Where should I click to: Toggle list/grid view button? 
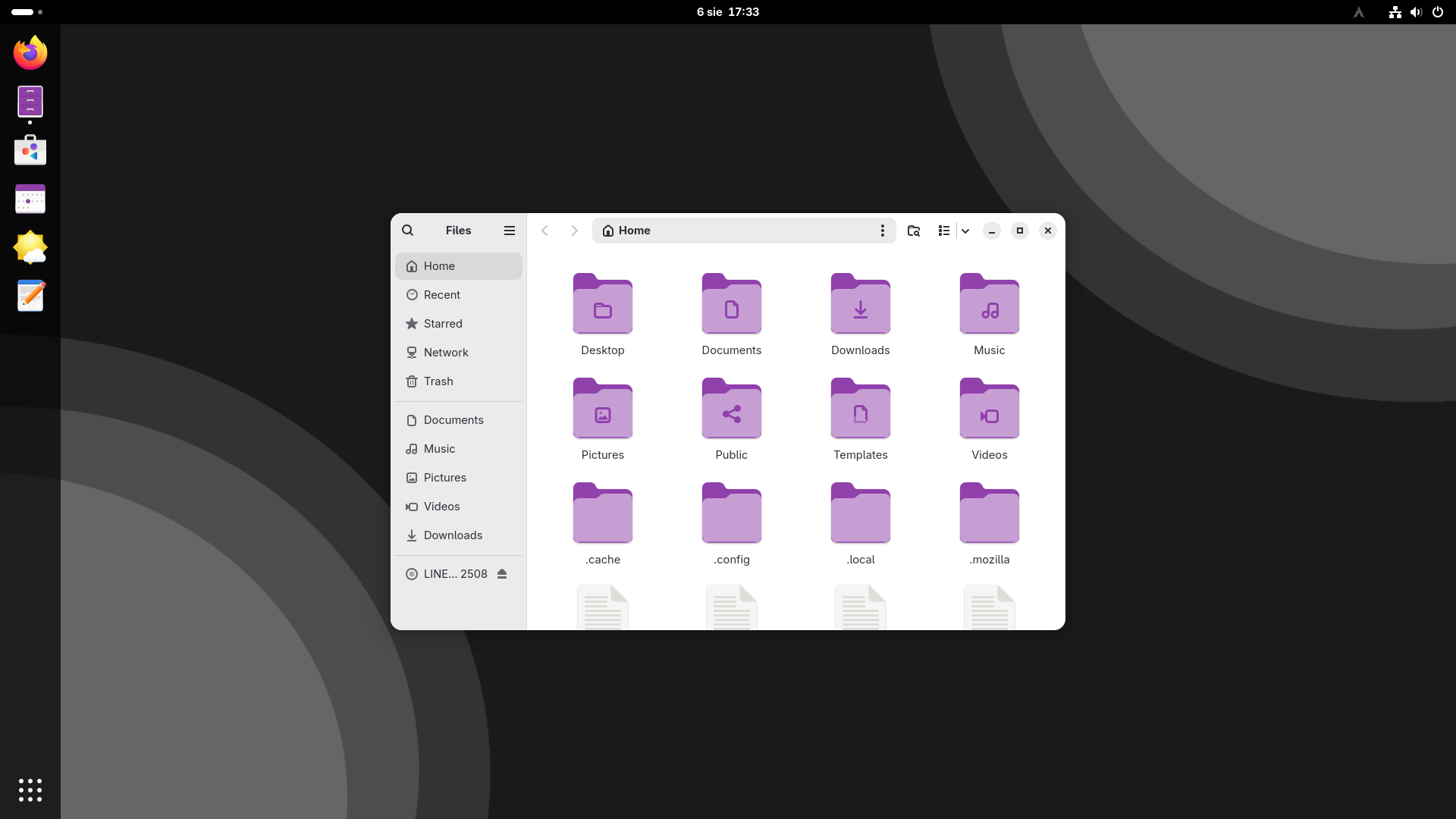pos(944,231)
